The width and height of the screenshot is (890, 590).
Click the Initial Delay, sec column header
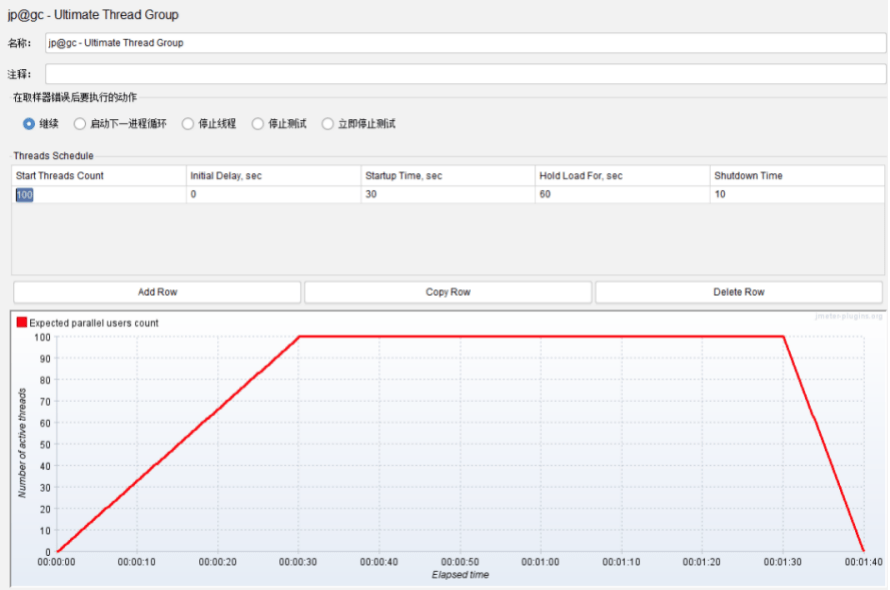point(274,175)
